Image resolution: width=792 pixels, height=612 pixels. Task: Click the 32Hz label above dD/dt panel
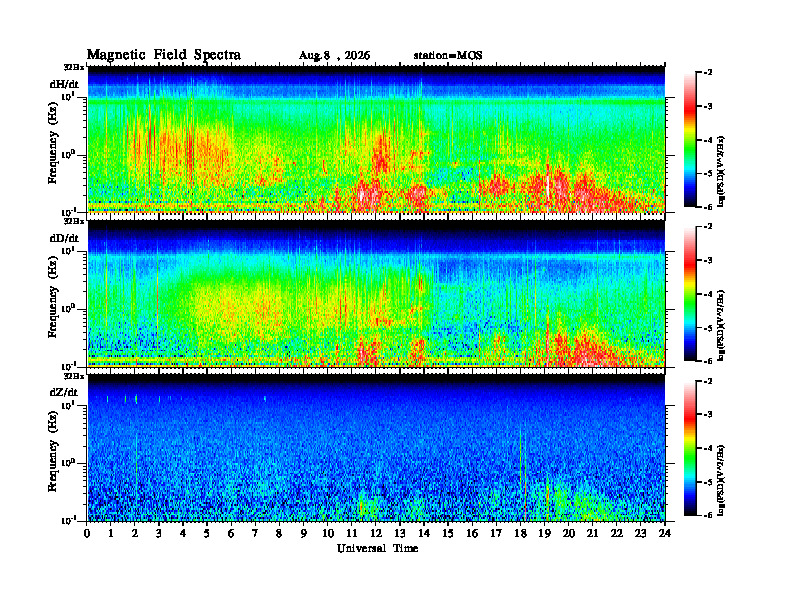[x=74, y=221]
